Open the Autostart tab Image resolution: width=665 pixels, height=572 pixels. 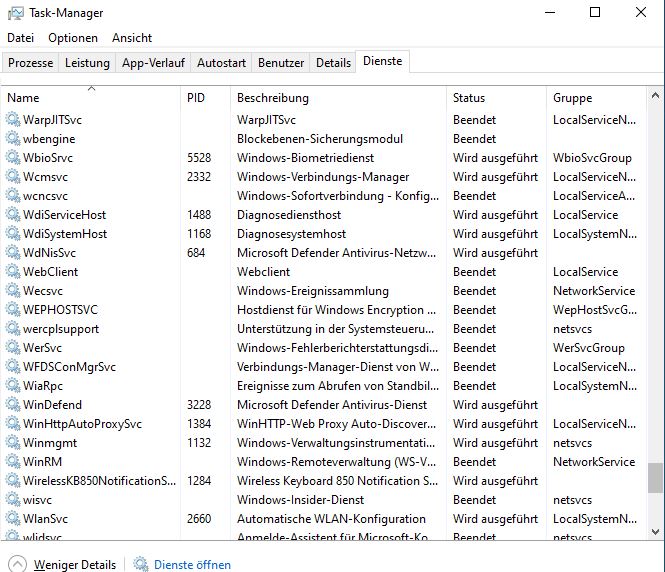[221, 63]
